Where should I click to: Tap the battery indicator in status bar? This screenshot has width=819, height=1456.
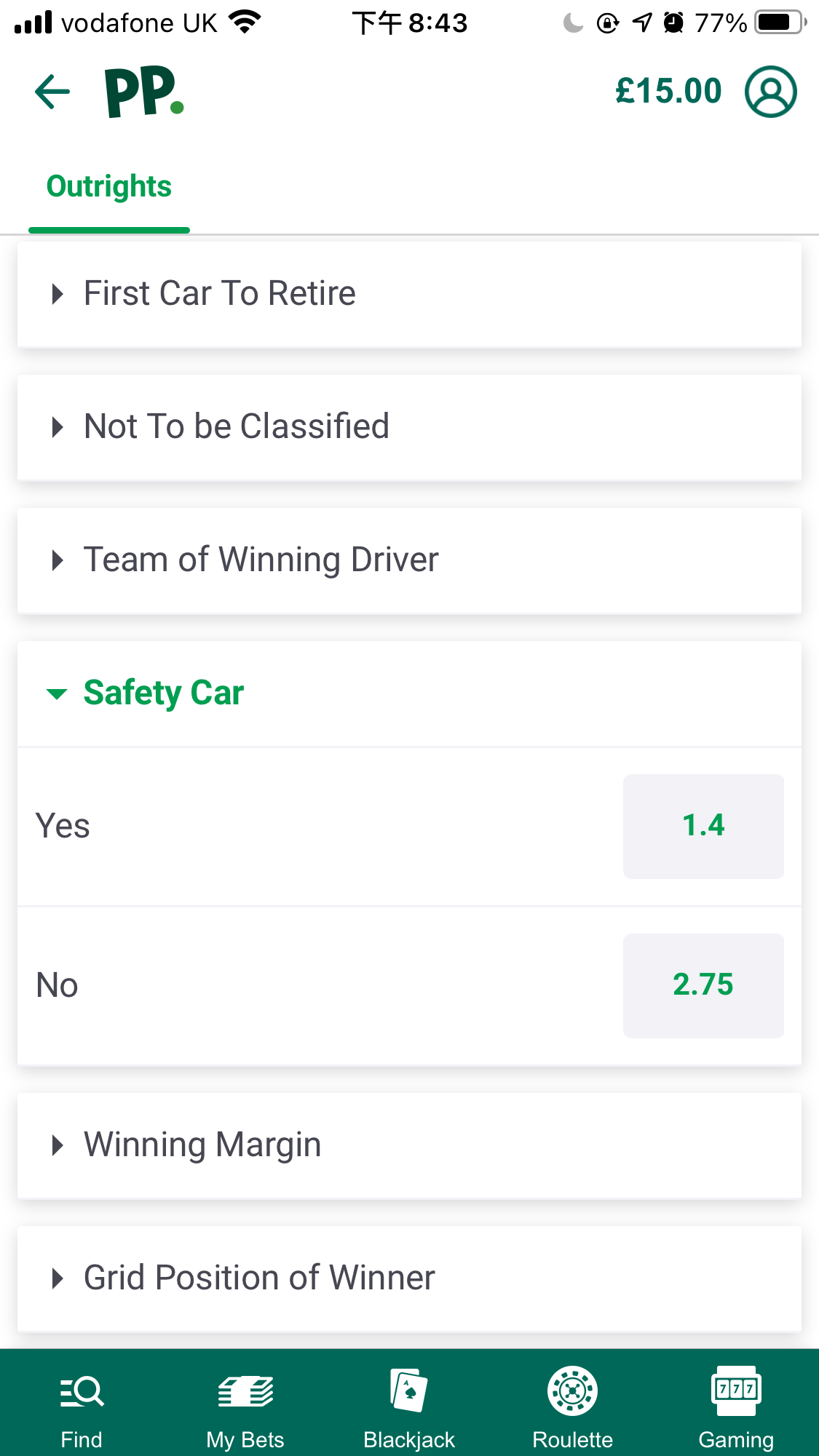780,23
